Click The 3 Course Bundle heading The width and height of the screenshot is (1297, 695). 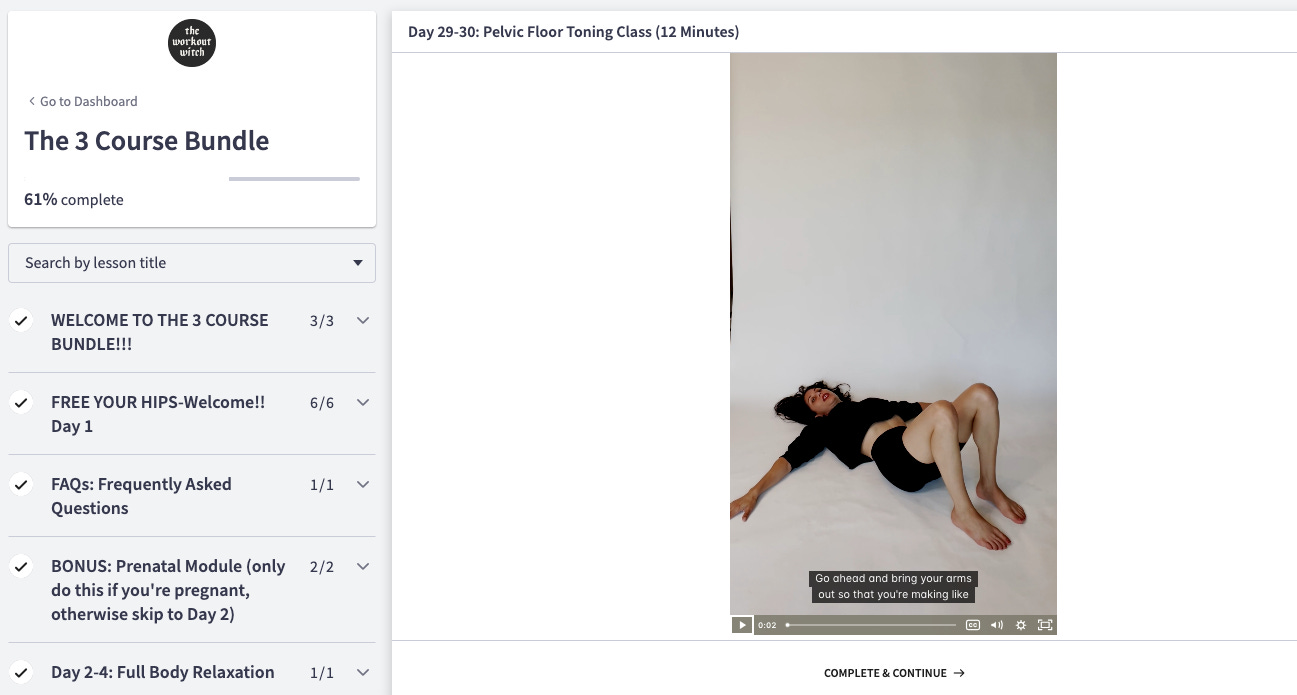point(147,140)
